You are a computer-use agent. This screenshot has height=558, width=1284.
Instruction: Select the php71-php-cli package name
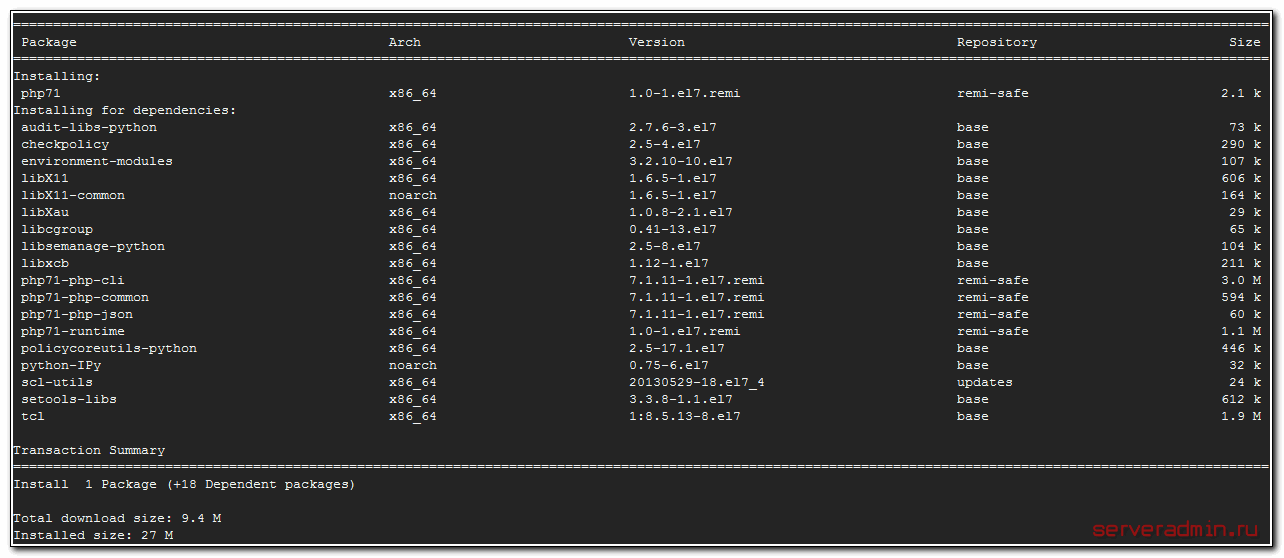[73, 280]
